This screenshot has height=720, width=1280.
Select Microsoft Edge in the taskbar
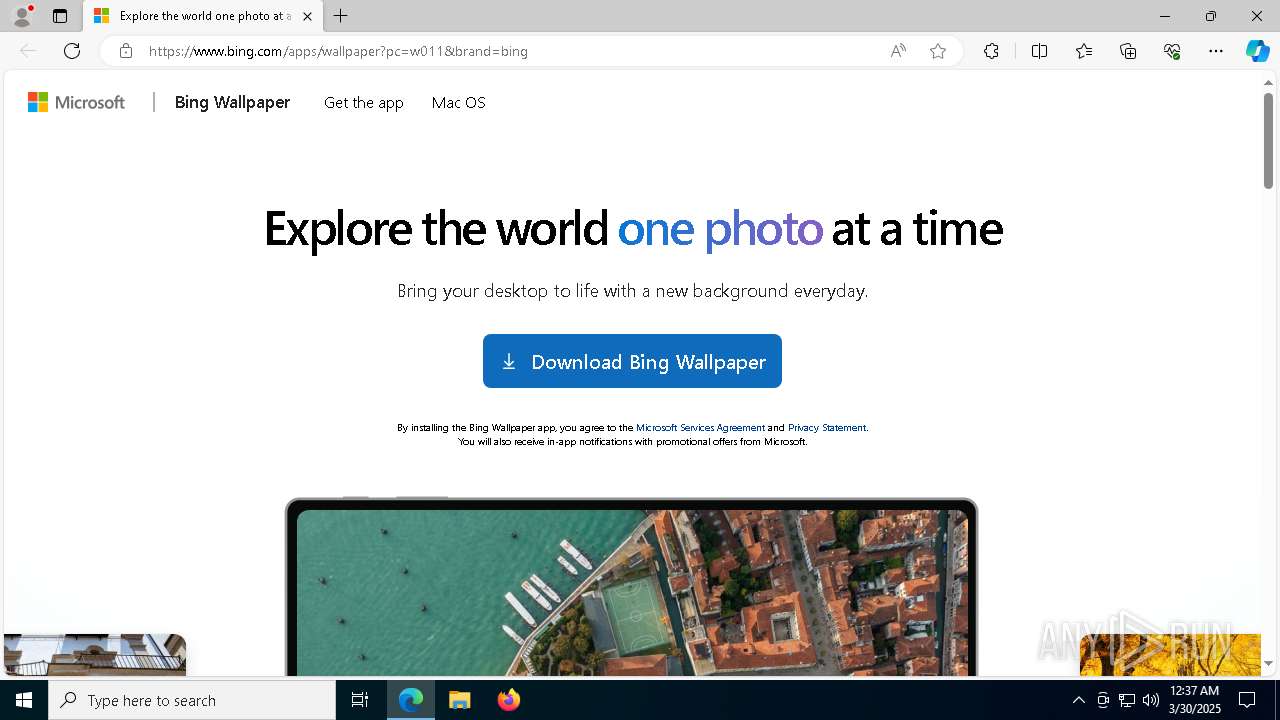[411, 700]
